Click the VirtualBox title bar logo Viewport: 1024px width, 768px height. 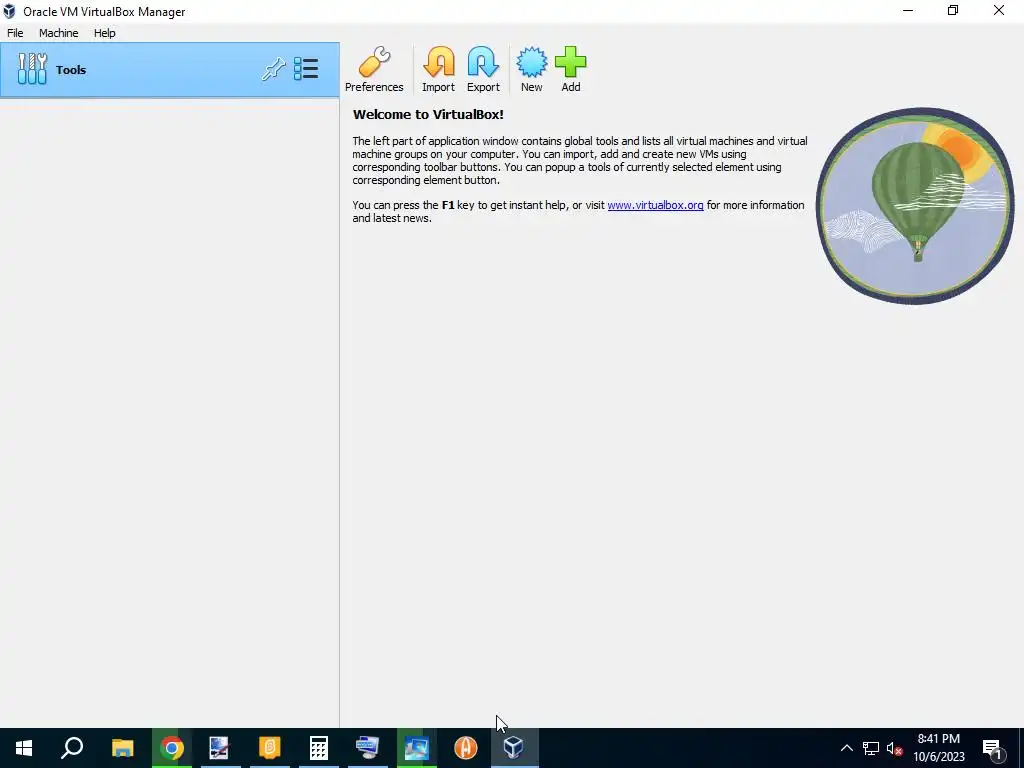point(9,11)
